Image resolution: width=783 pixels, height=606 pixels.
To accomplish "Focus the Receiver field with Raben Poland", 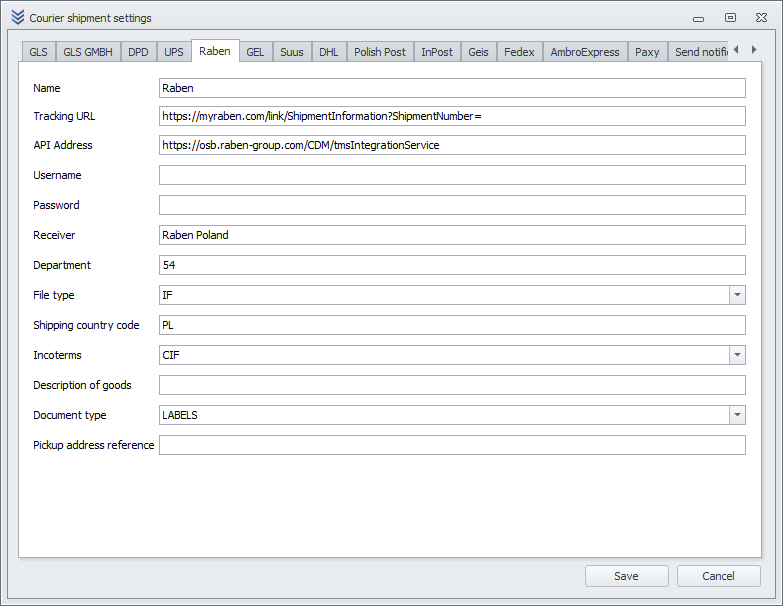I will 452,235.
